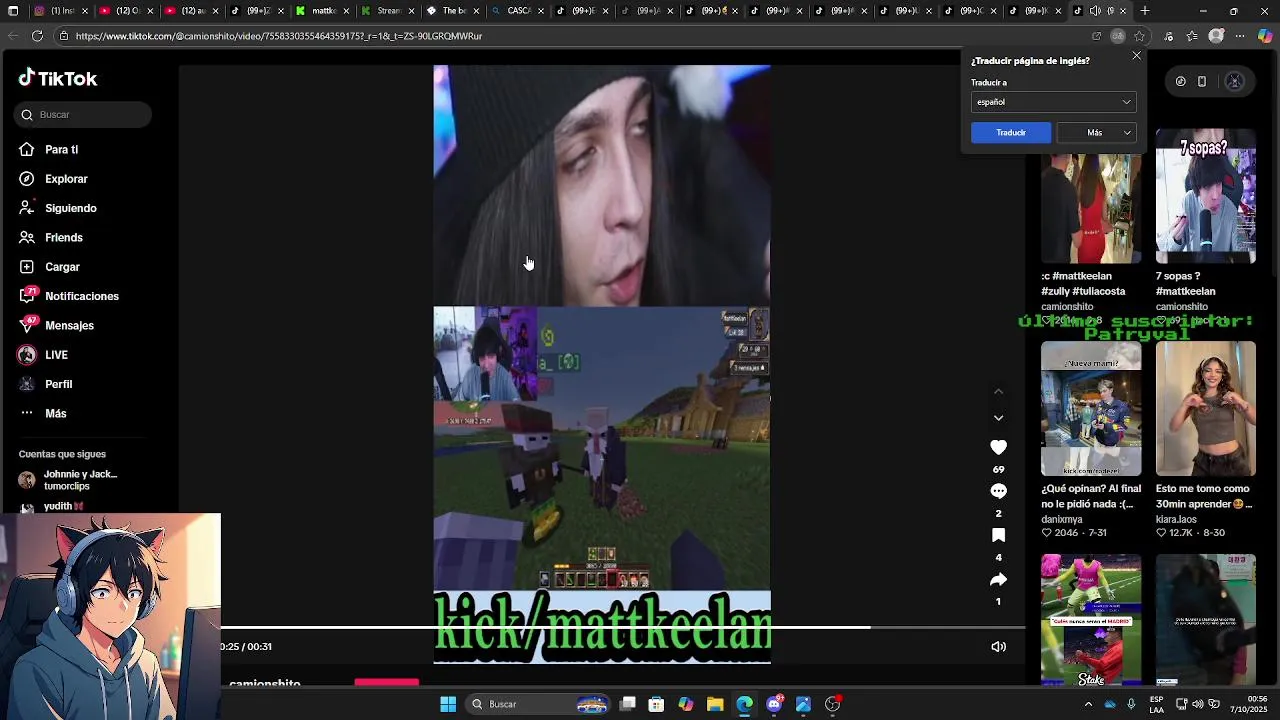Open the soccer Stake video thumbnail

click(1091, 620)
